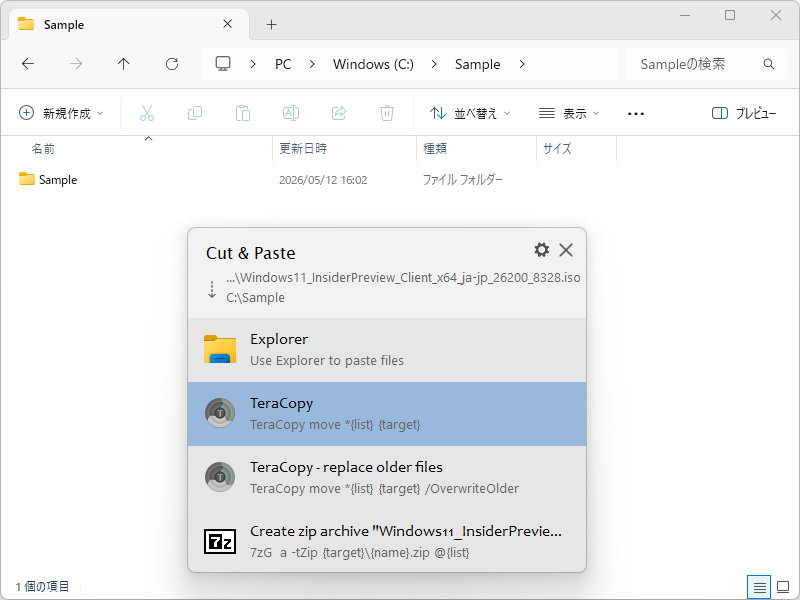Click the Paste clipboard icon
The height and width of the screenshot is (600, 800).
click(243, 113)
